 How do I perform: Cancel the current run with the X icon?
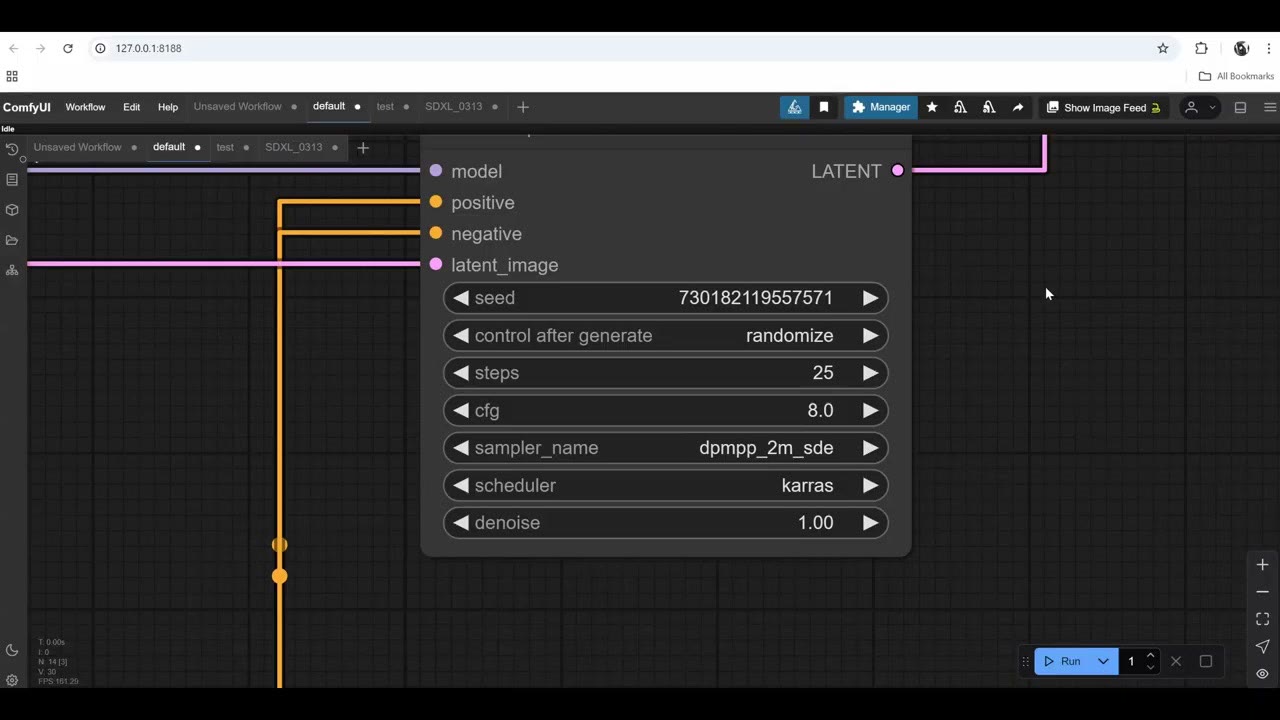1176,661
